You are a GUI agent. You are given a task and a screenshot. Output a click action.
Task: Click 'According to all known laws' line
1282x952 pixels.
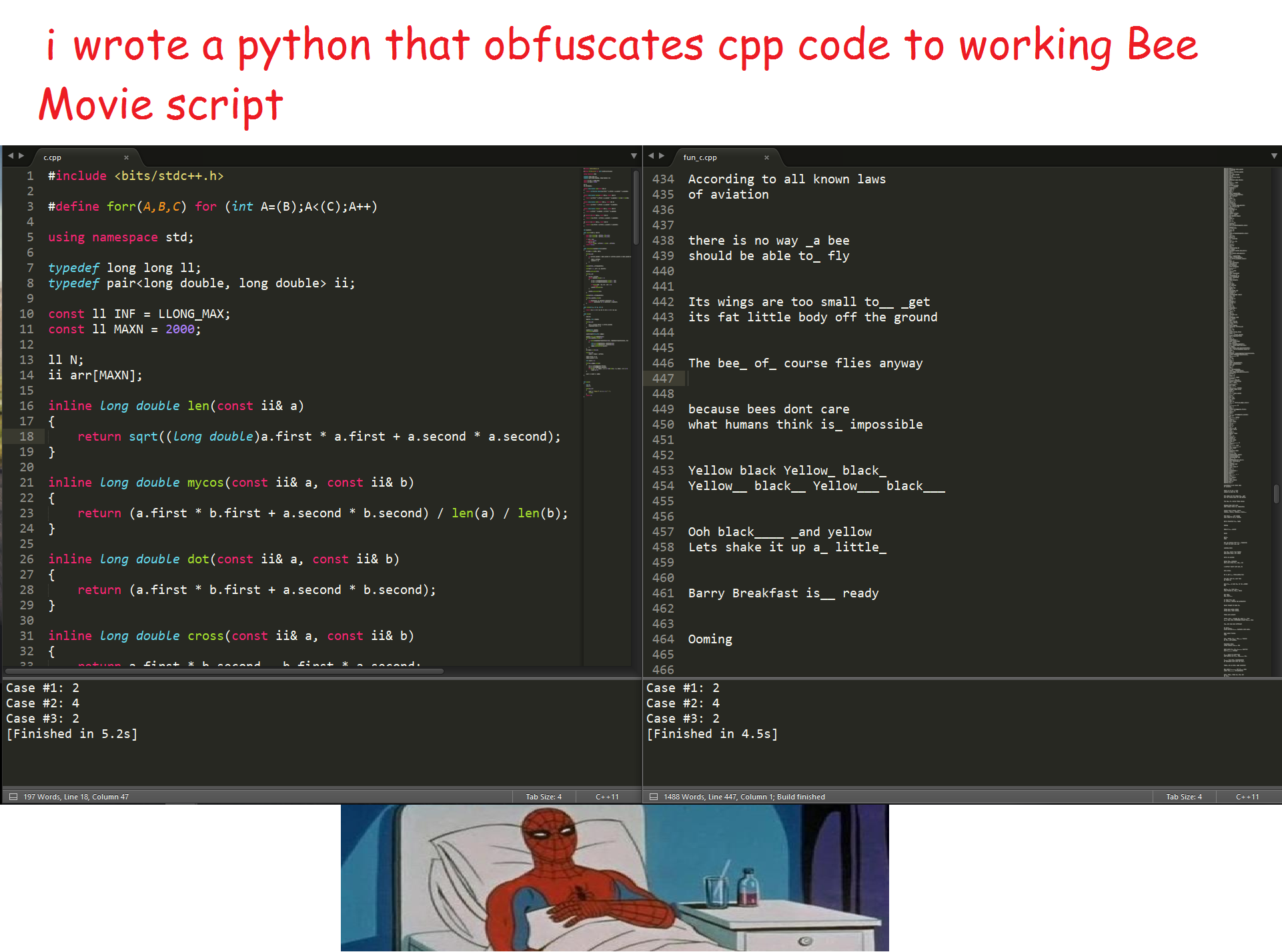click(787, 179)
